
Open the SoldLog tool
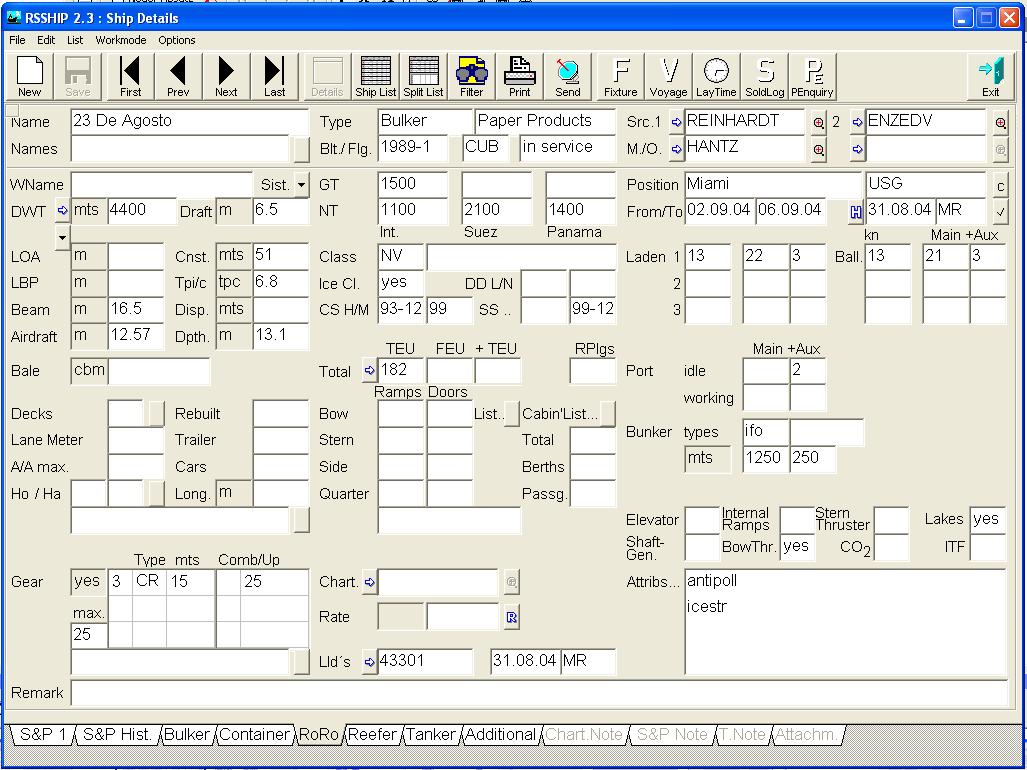[764, 77]
